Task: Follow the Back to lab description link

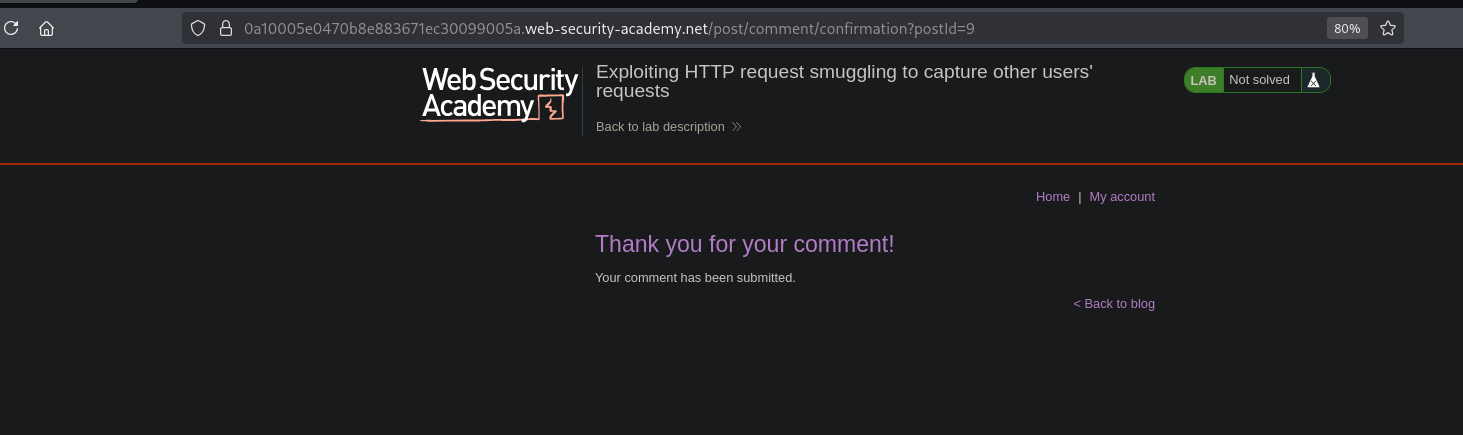Action: (x=660, y=127)
